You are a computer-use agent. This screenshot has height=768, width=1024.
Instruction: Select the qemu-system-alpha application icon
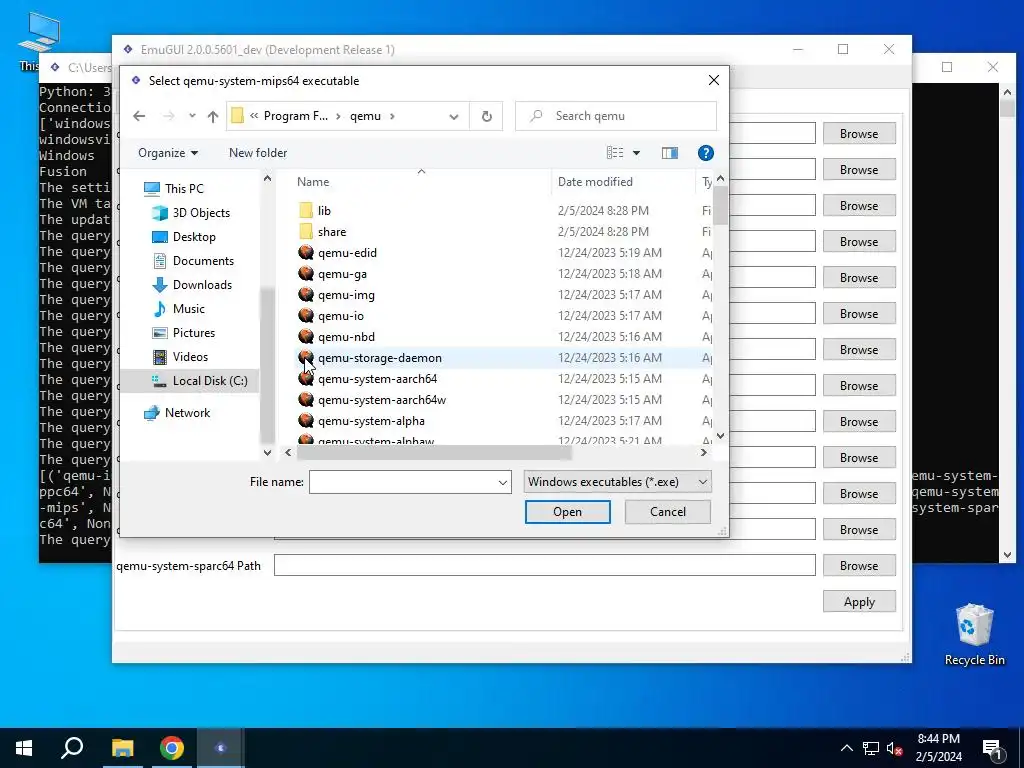(306, 421)
